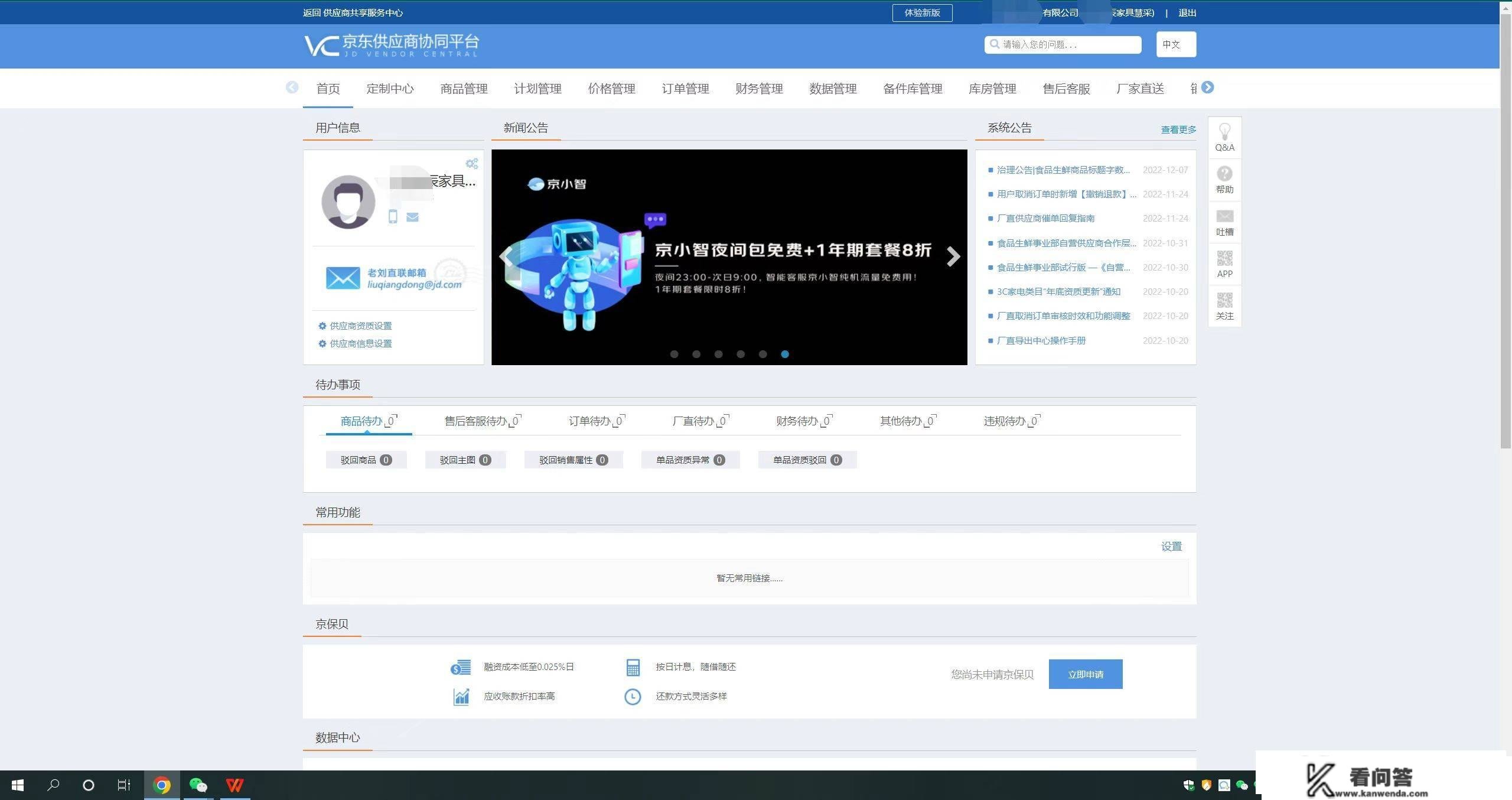Open user info settings gears icon
The image size is (1512, 800).
click(471, 164)
